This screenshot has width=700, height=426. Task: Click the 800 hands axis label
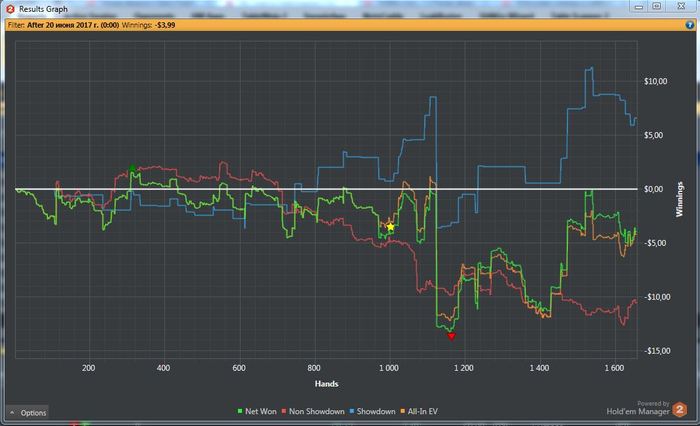point(314,368)
